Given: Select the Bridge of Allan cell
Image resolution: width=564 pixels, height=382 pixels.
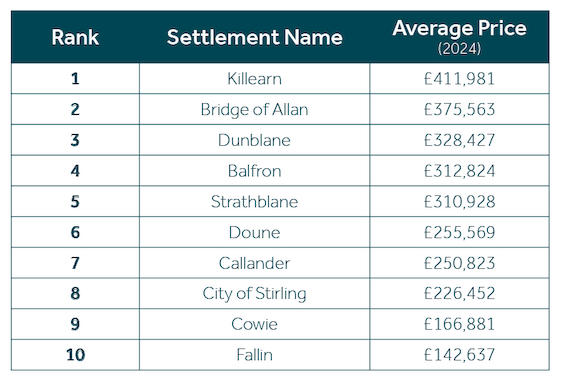Looking at the screenshot, I should pyautogui.click(x=254, y=110).
